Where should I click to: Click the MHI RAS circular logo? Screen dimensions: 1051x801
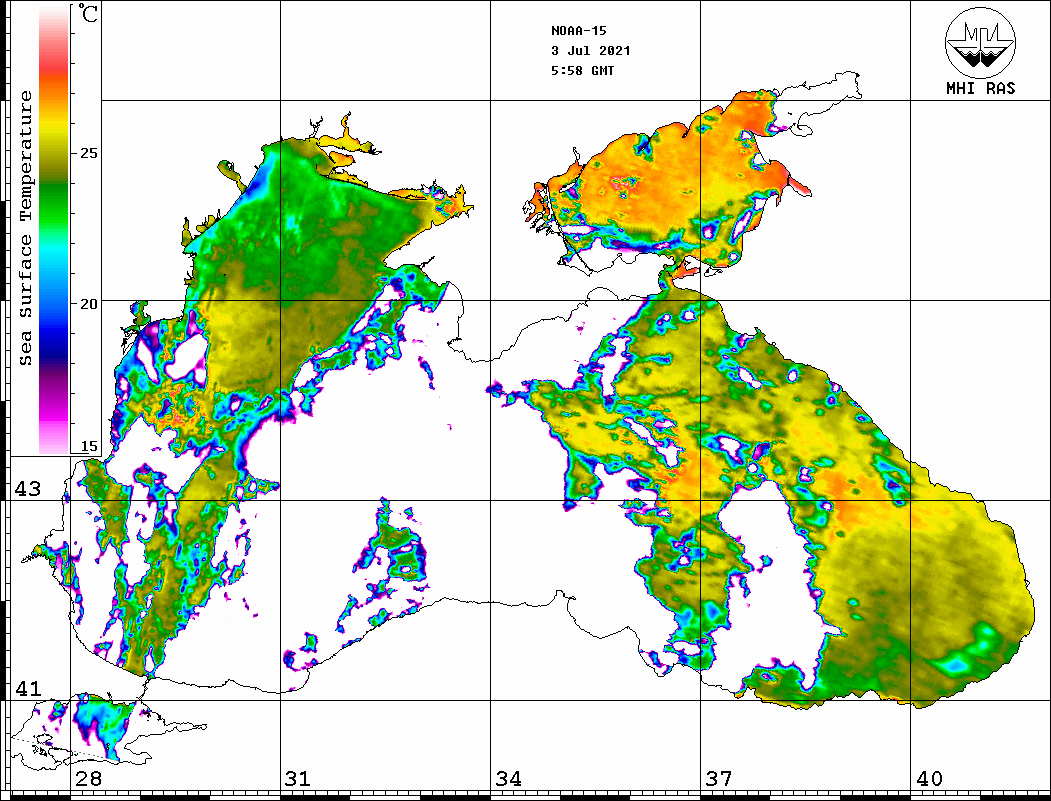click(x=980, y=42)
